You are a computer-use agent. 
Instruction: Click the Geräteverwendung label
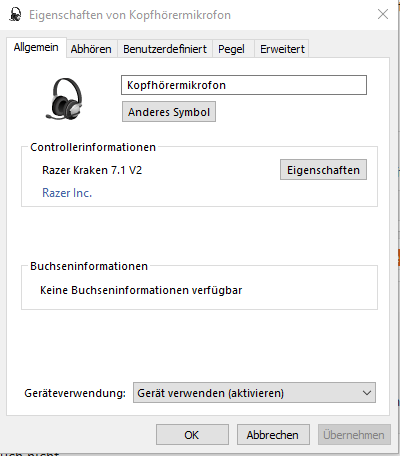pyautogui.click(x=75, y=393)
